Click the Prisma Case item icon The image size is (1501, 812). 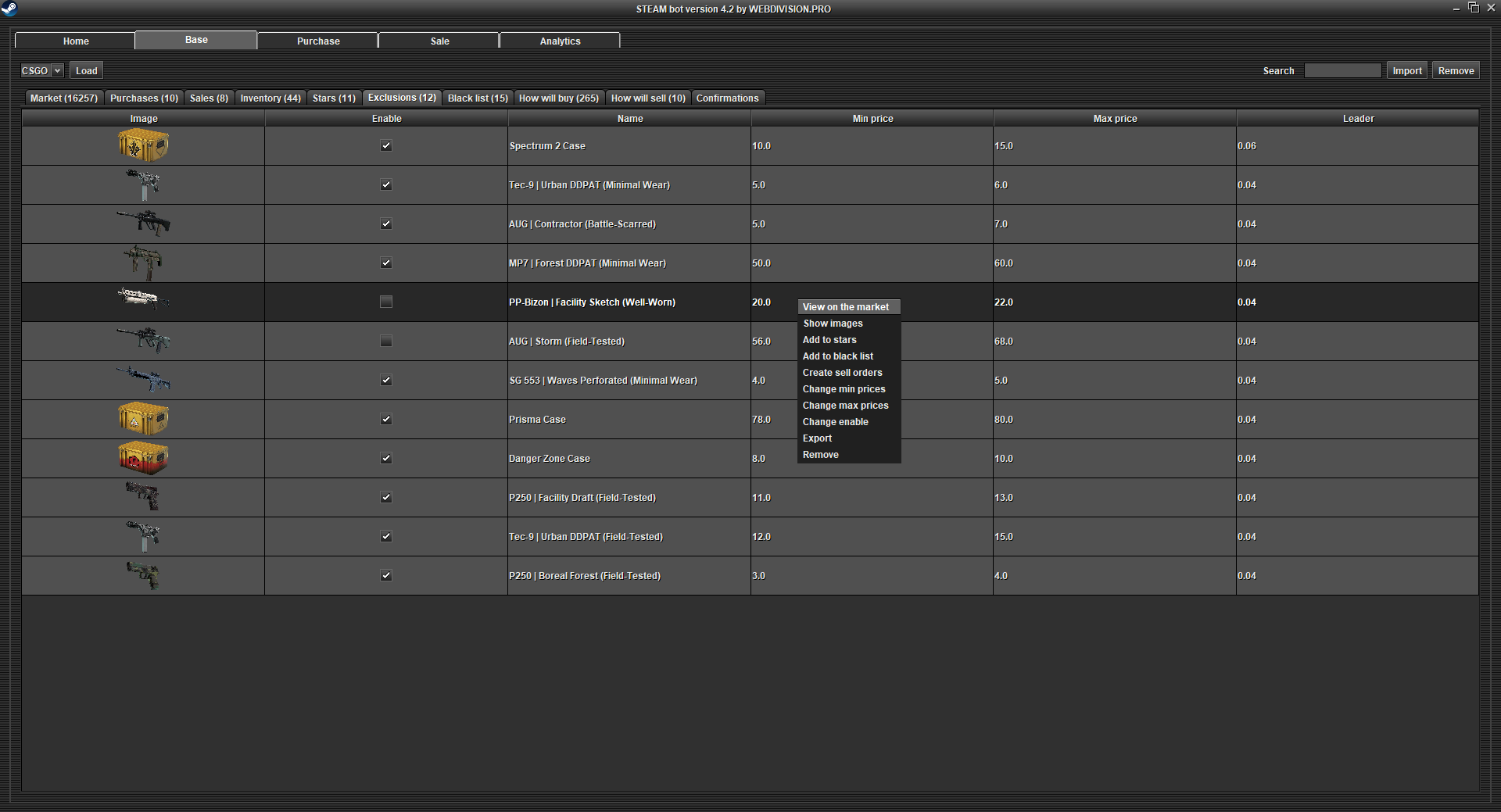coord(143,419)
